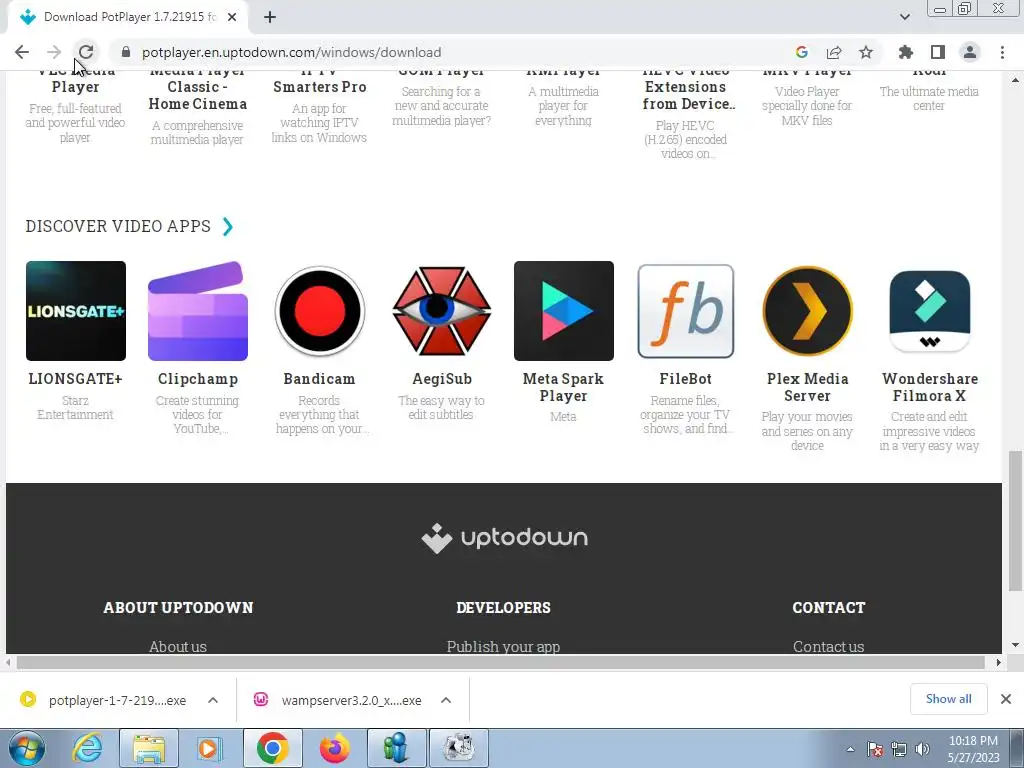The width and height of the screenshot is (1024, 768).
Task: Open the FileBot fb icon
Action: pyautogui.click(x=686, y=311)
